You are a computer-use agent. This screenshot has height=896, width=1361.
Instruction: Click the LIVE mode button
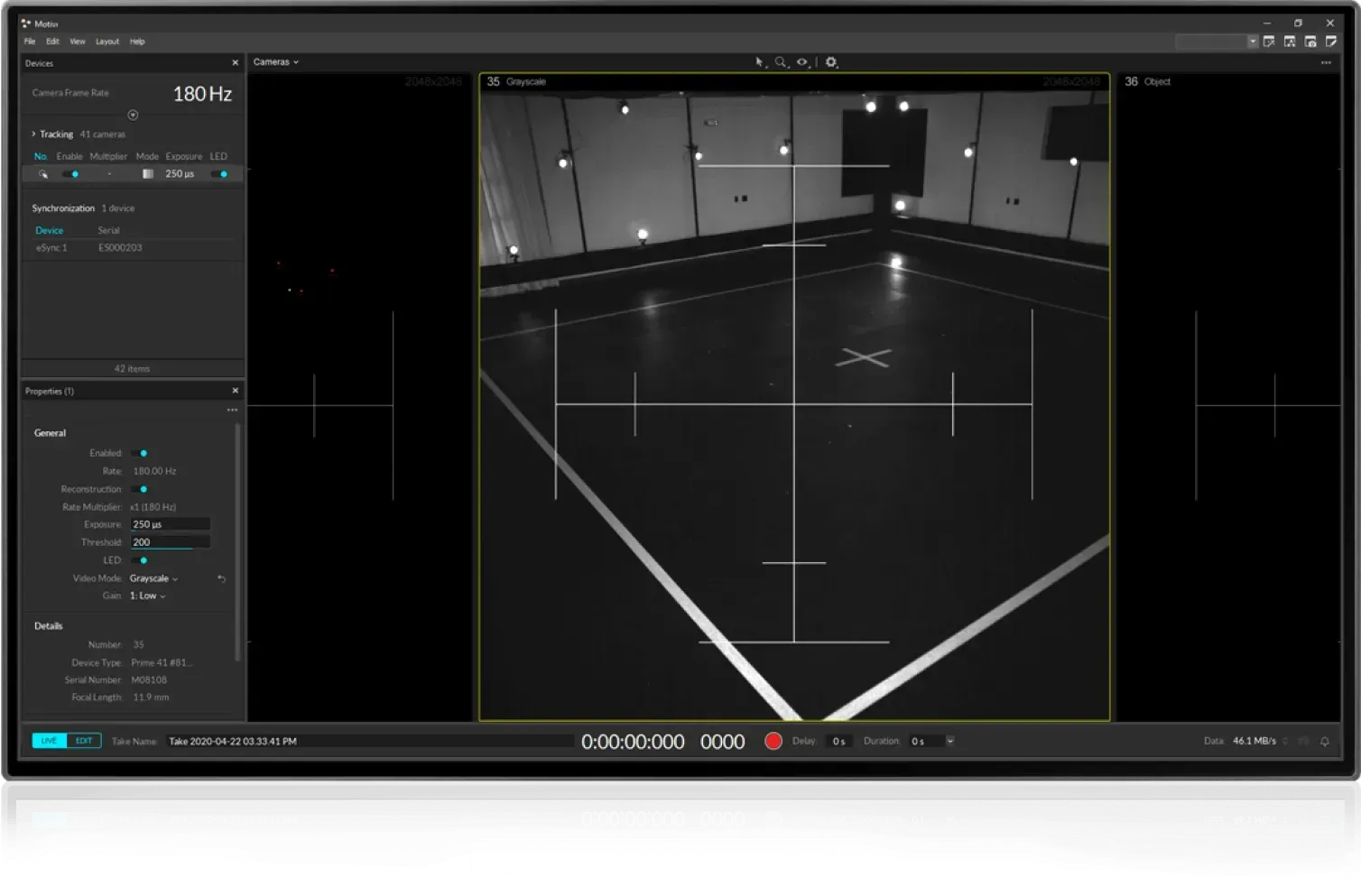tap(49, 741)
